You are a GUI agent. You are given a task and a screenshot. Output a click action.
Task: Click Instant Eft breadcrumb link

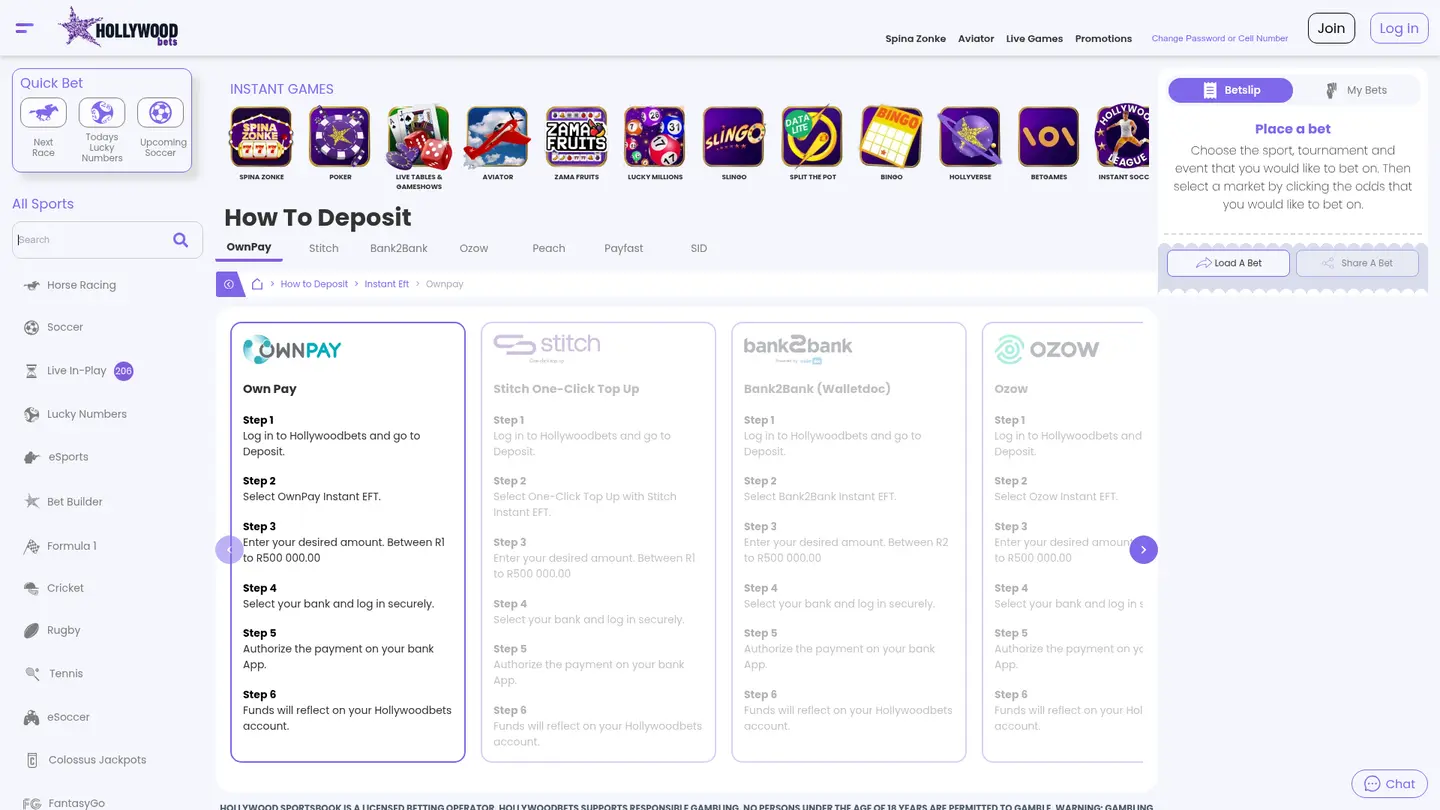coord(387,284)
